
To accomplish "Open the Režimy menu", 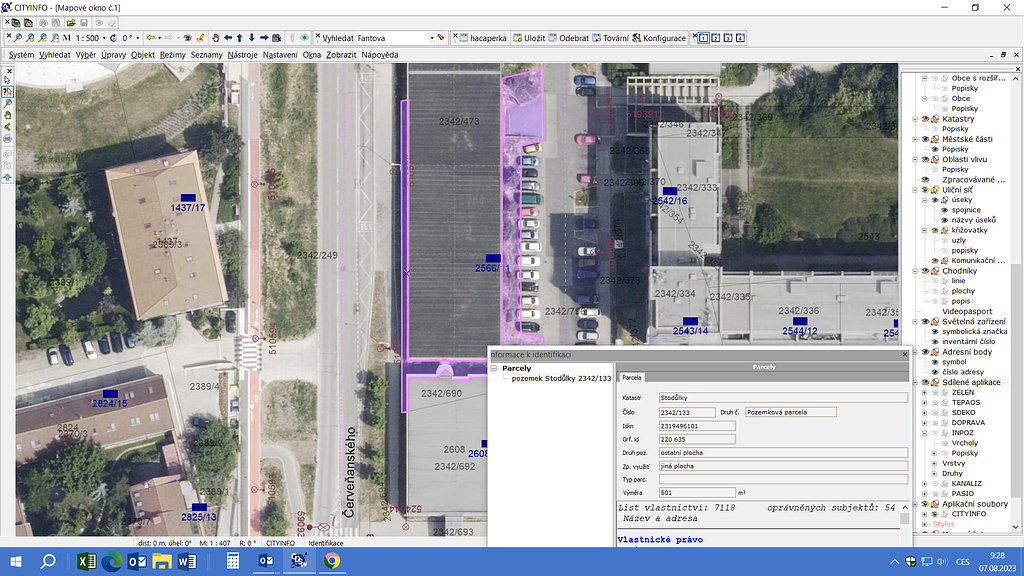I will click(x=172, y=54).
